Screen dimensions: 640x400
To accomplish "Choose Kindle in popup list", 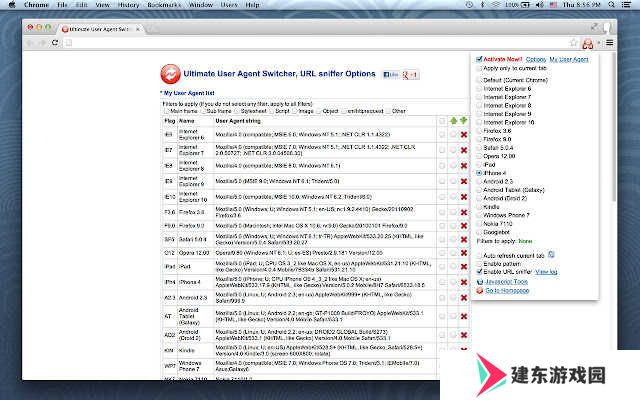I will (x=479, y=207).
